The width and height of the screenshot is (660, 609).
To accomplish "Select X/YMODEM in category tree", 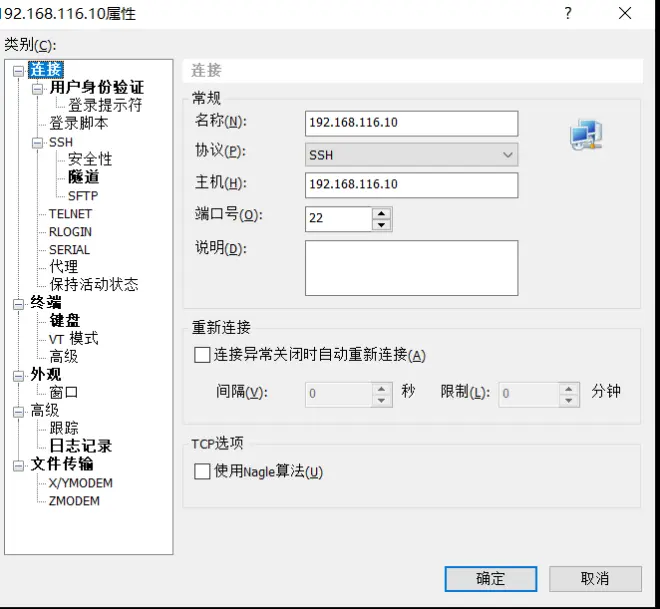I will (81, 483).
